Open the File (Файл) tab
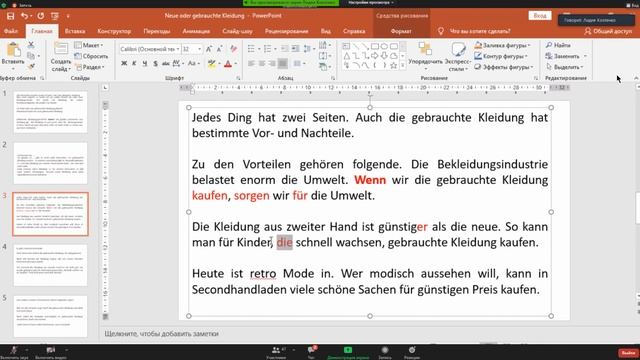This screenshot has height=360, width=640. [x=11, y=31]
